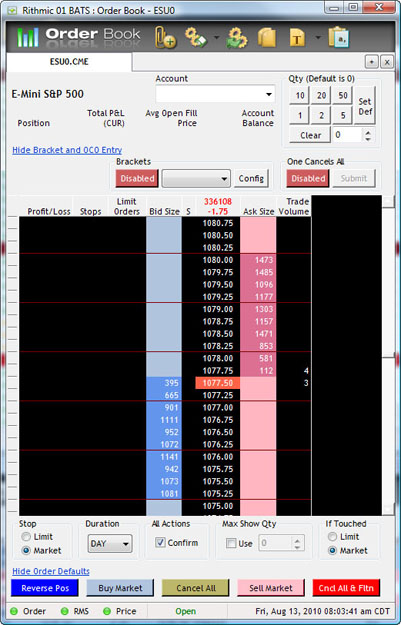Click the paperclip attach icon with plus
Screen dimensions: 401x625
(x=166, y=38)
